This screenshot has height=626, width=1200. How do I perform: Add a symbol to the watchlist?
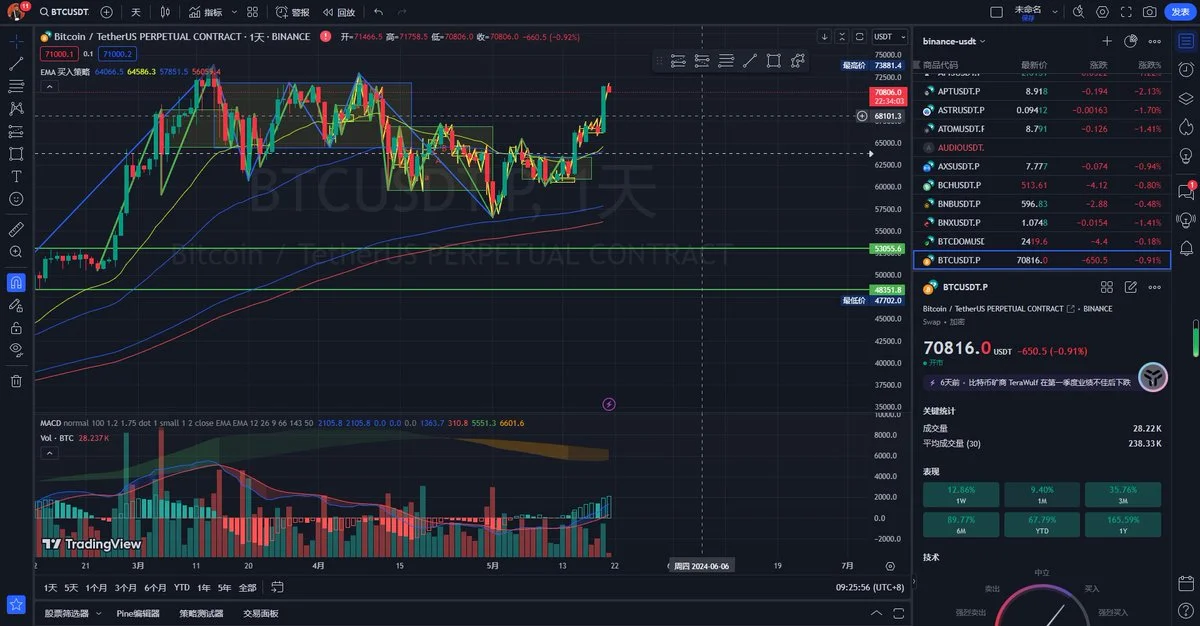click(1107, 41)
